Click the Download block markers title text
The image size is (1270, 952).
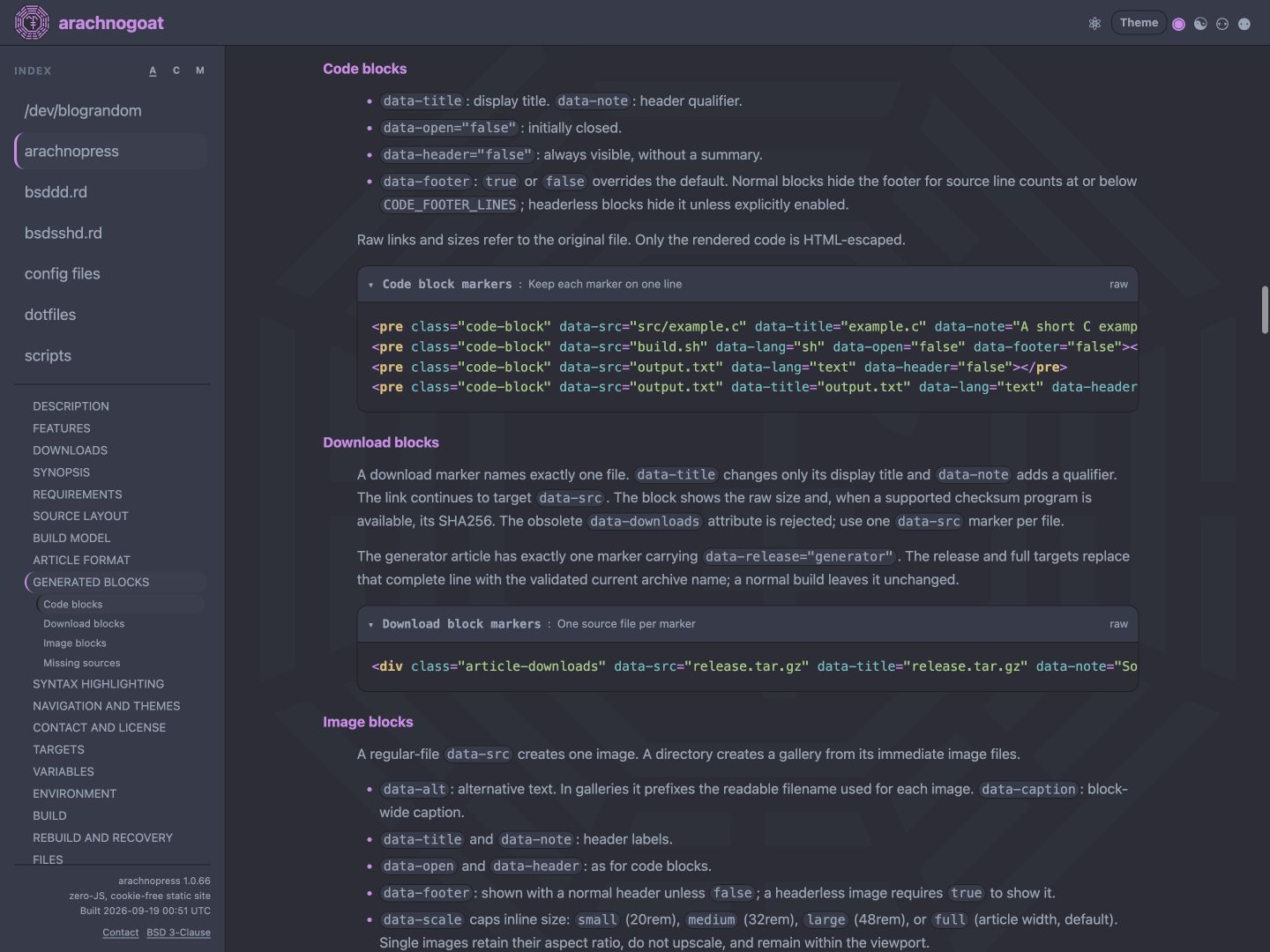coord(461,623)
